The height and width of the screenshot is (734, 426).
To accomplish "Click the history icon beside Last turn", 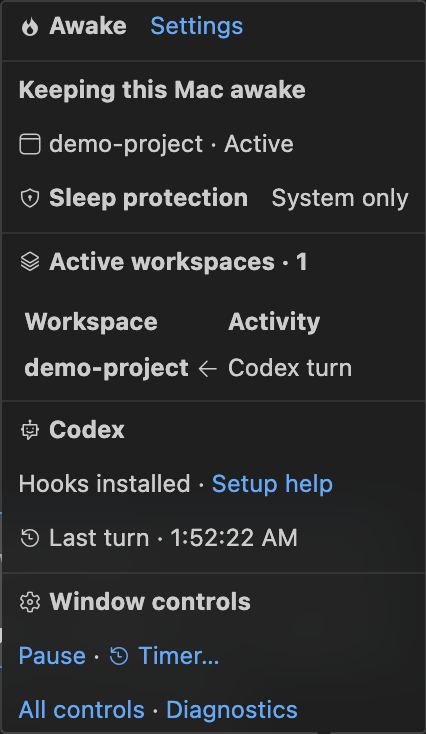I will tap(30, 538).
